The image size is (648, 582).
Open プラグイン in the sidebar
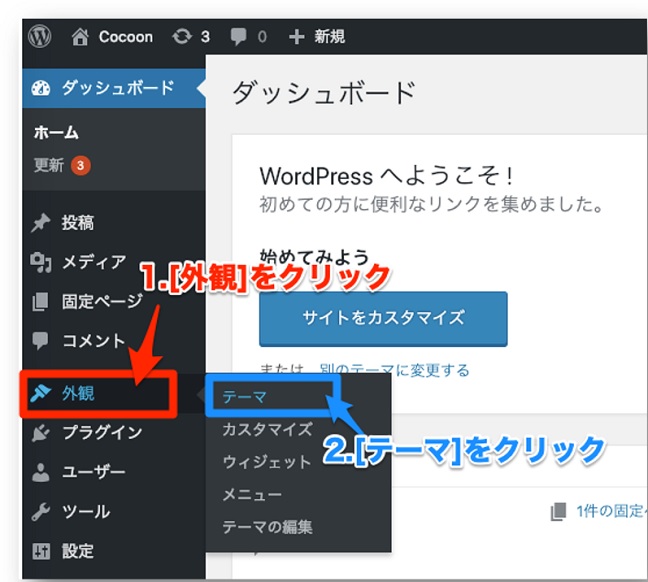click(x=102, y=432)
